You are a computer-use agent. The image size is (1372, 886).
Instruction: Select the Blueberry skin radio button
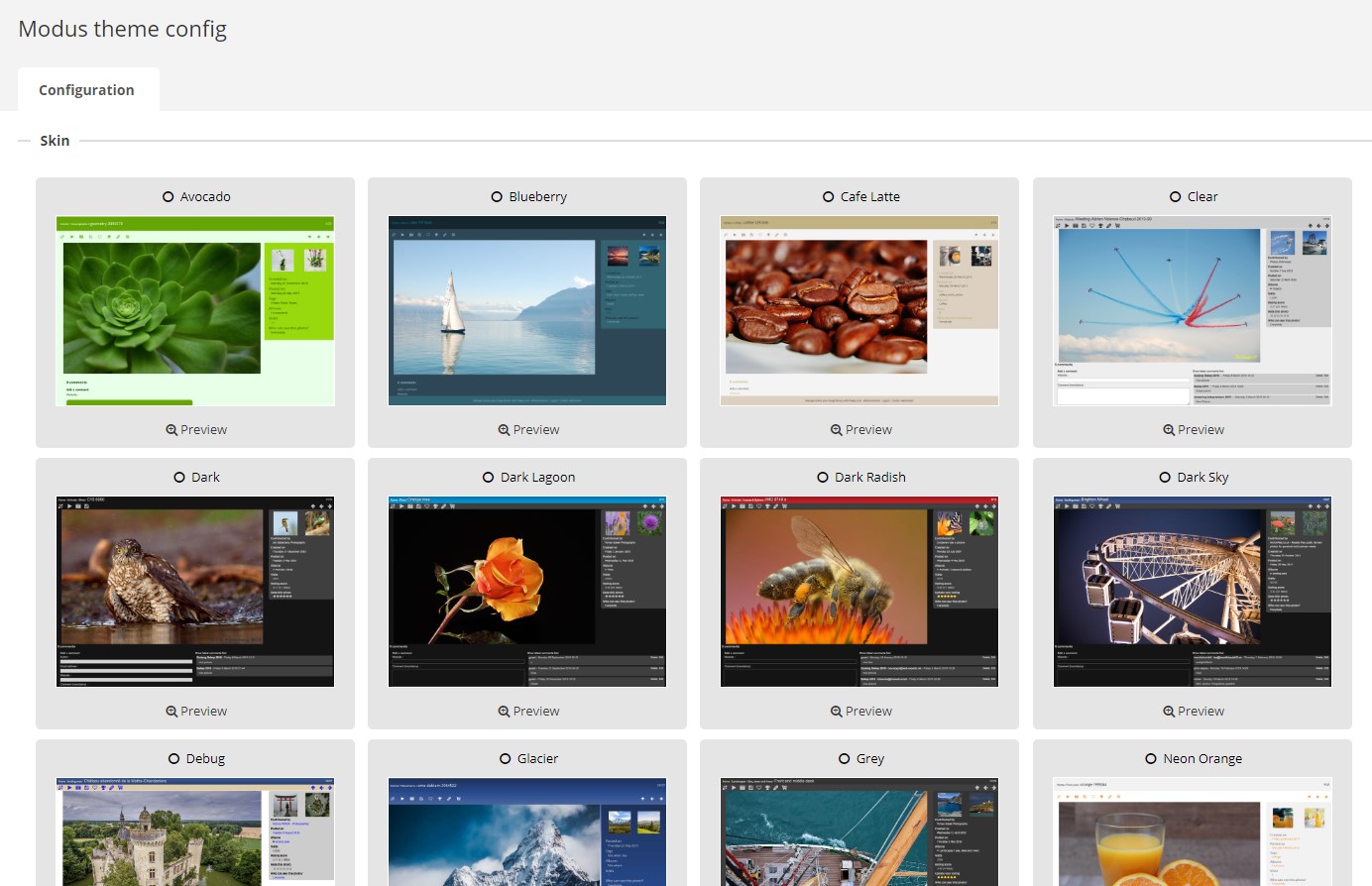(498, 197)
